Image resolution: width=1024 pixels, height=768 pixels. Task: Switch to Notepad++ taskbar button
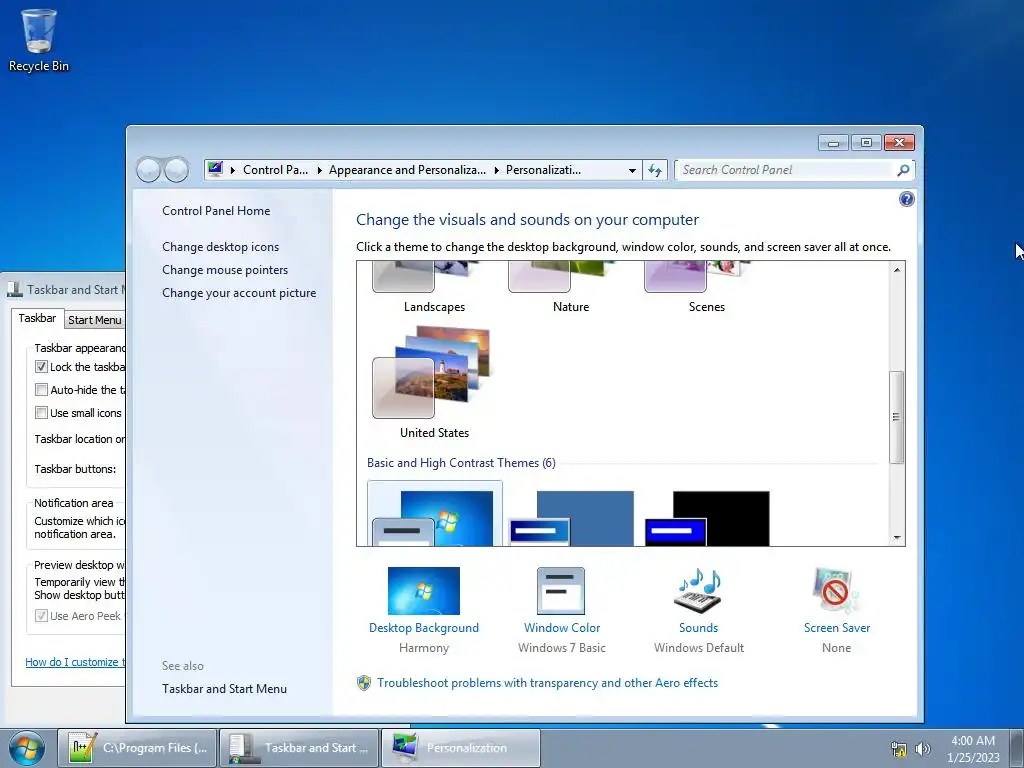tap(137, 748)
